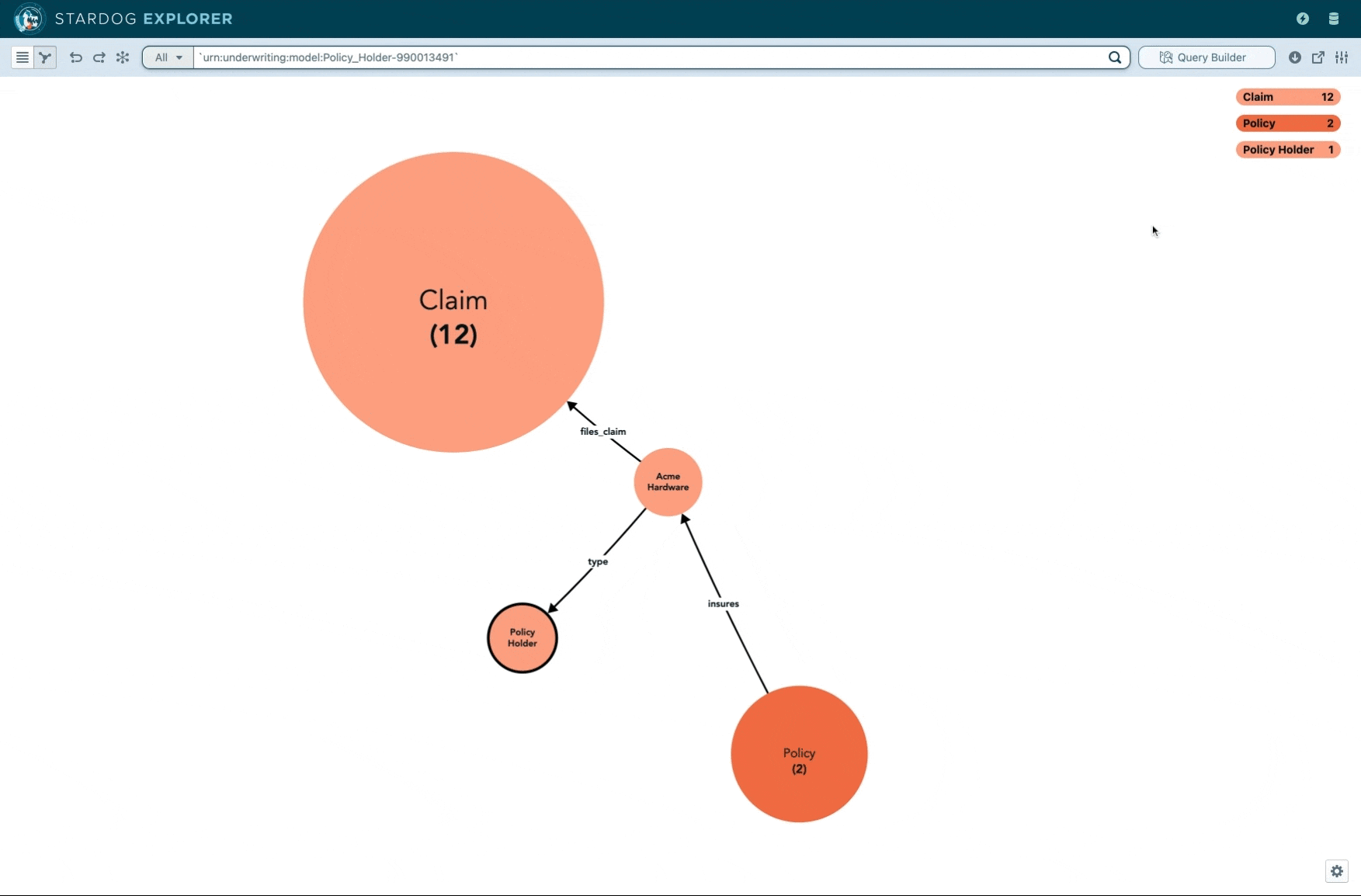Switch to graph visualization view

click(46, 57)
